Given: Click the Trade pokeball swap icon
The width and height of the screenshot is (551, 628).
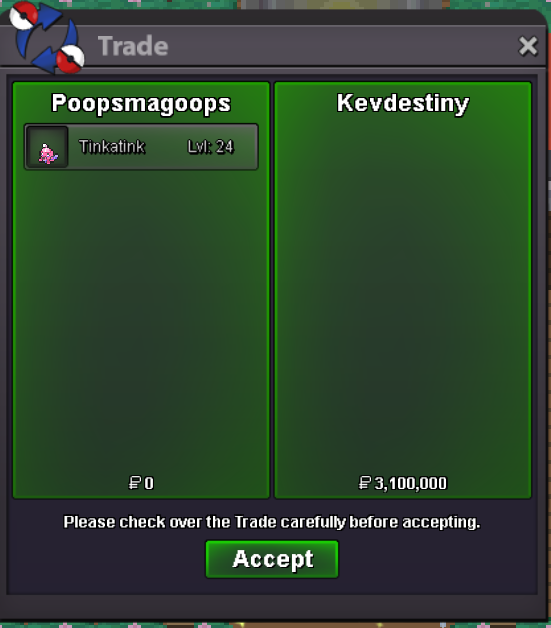Looking at the screenshot, I should point(47,38).
